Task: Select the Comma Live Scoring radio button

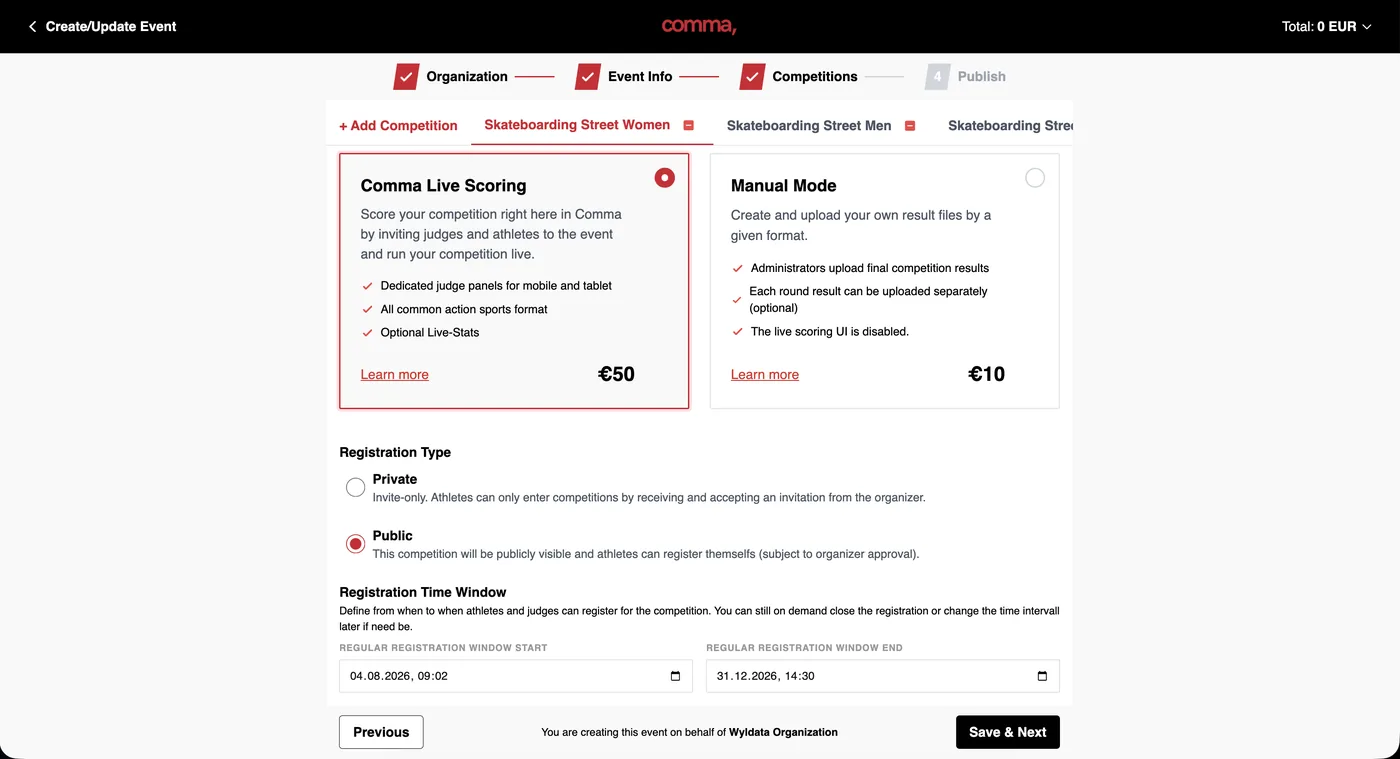Action: 665,178
